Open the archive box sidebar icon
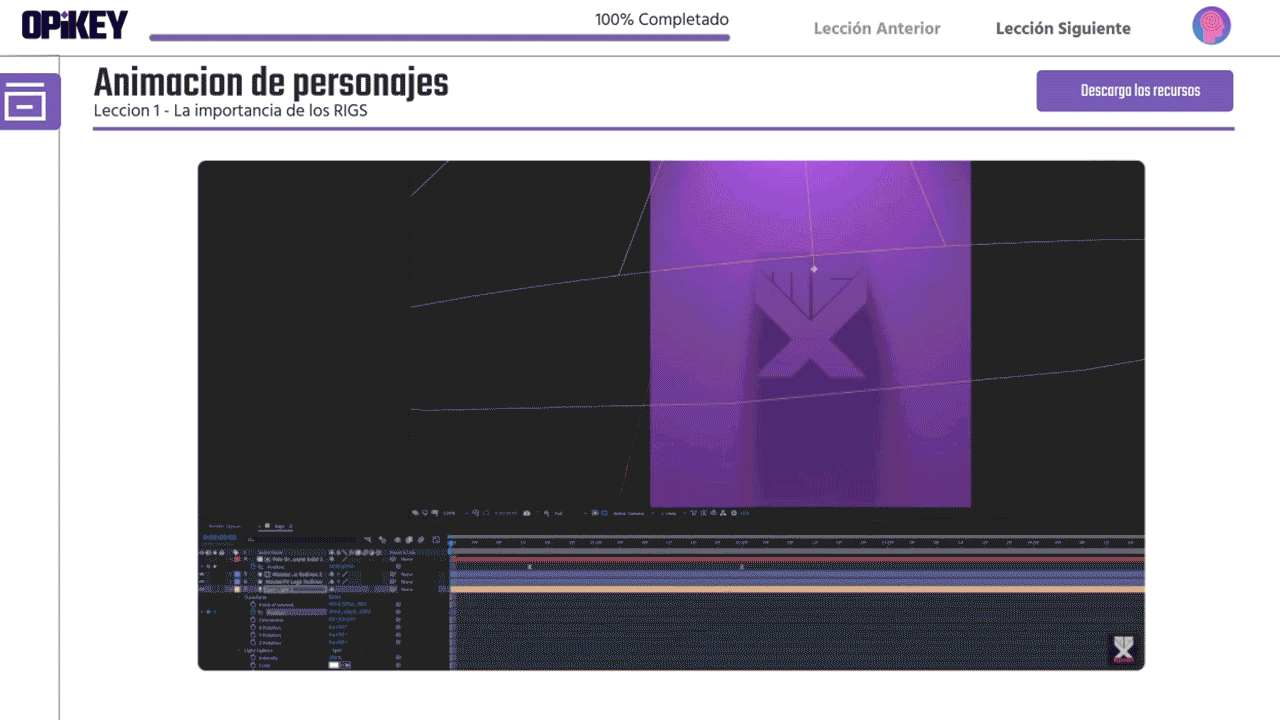Image resolution: width=1280 pixels, height=720 pixels. [x=25, y=101]
